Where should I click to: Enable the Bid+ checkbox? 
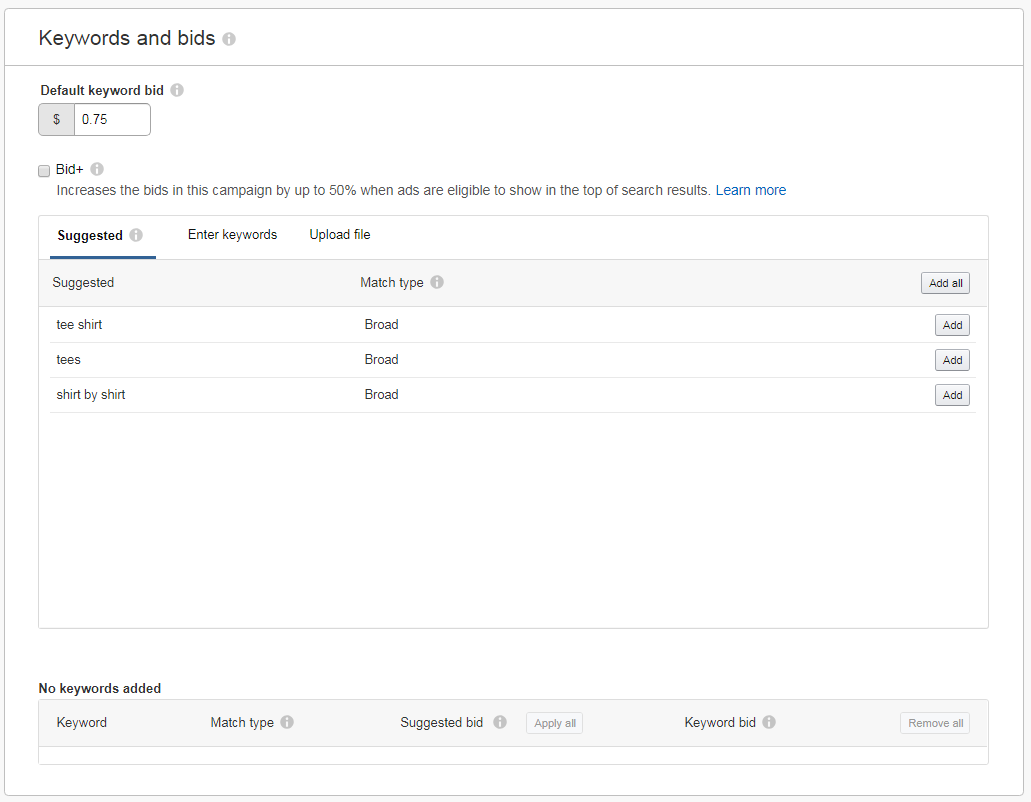coord(44,171)
